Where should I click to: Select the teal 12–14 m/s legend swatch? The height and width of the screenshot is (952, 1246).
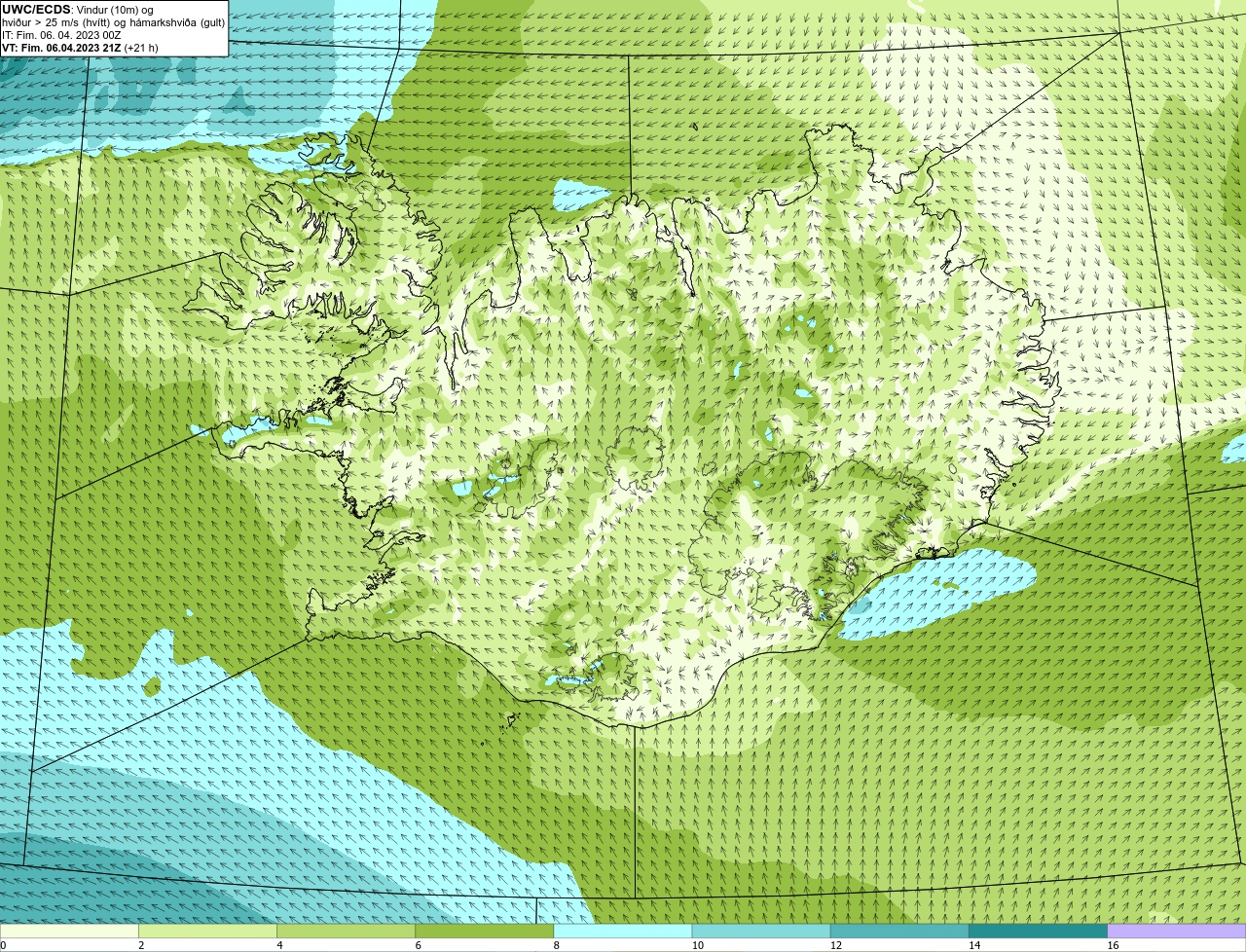pyautogui.click(x=899, y=931)
